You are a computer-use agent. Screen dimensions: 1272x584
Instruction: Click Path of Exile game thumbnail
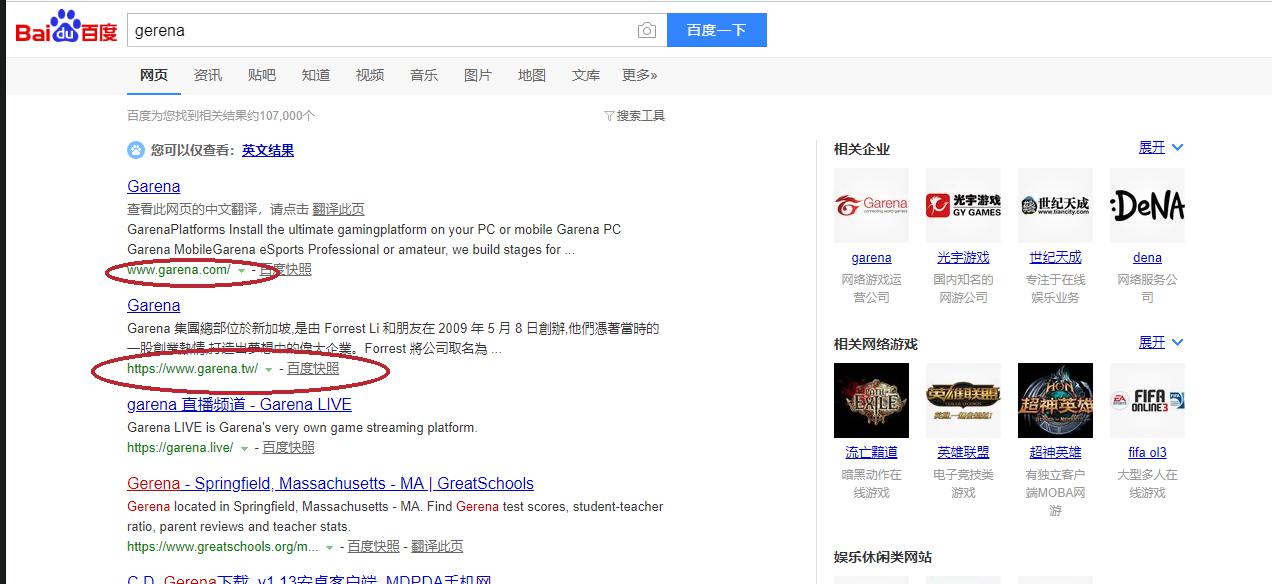tap(871, 400)
